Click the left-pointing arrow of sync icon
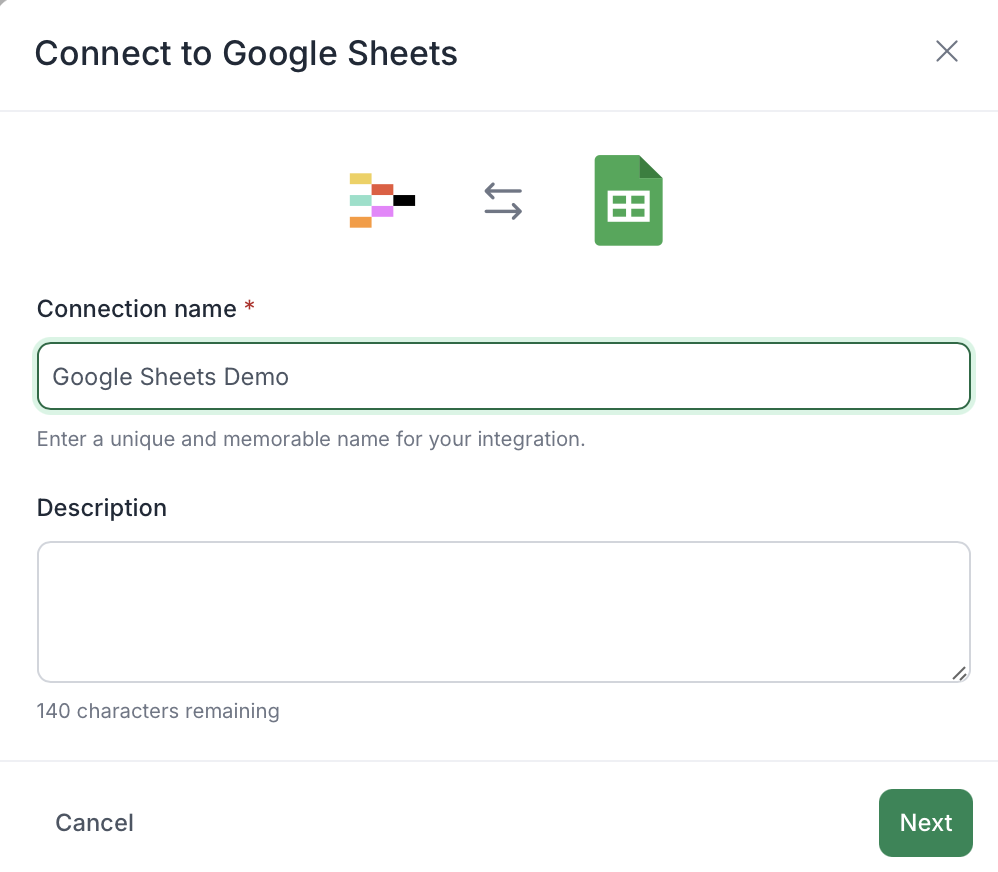This screenshot has width=998, height=872. point(503,191)
